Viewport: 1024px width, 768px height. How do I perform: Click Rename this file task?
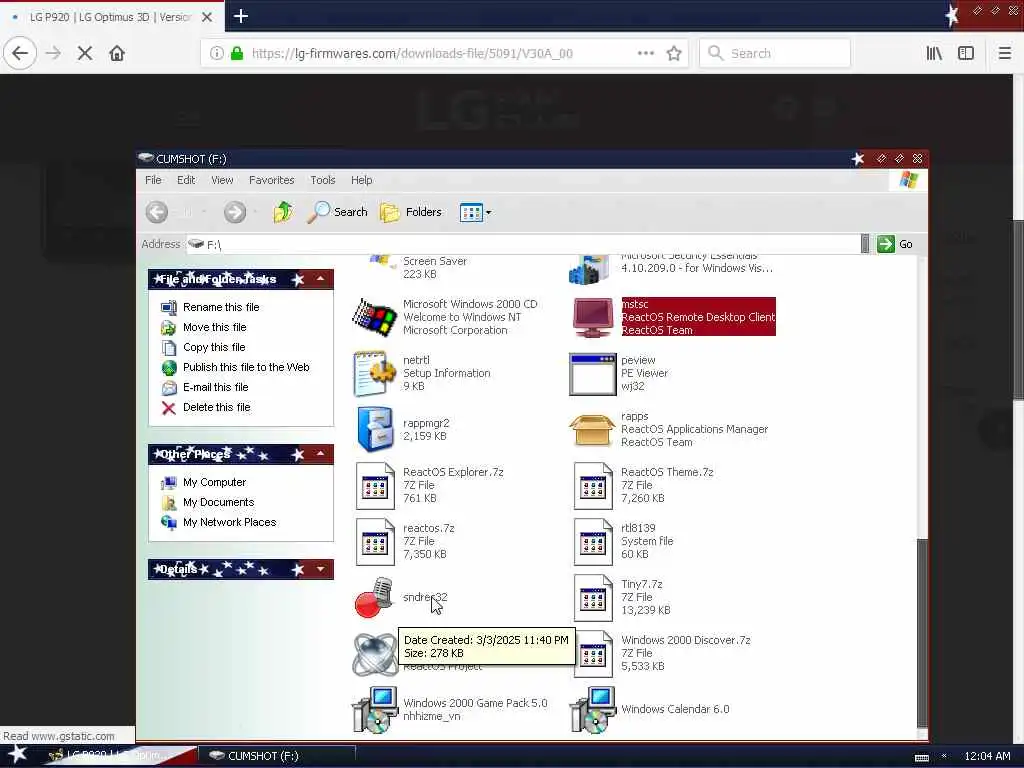[221, 307]
